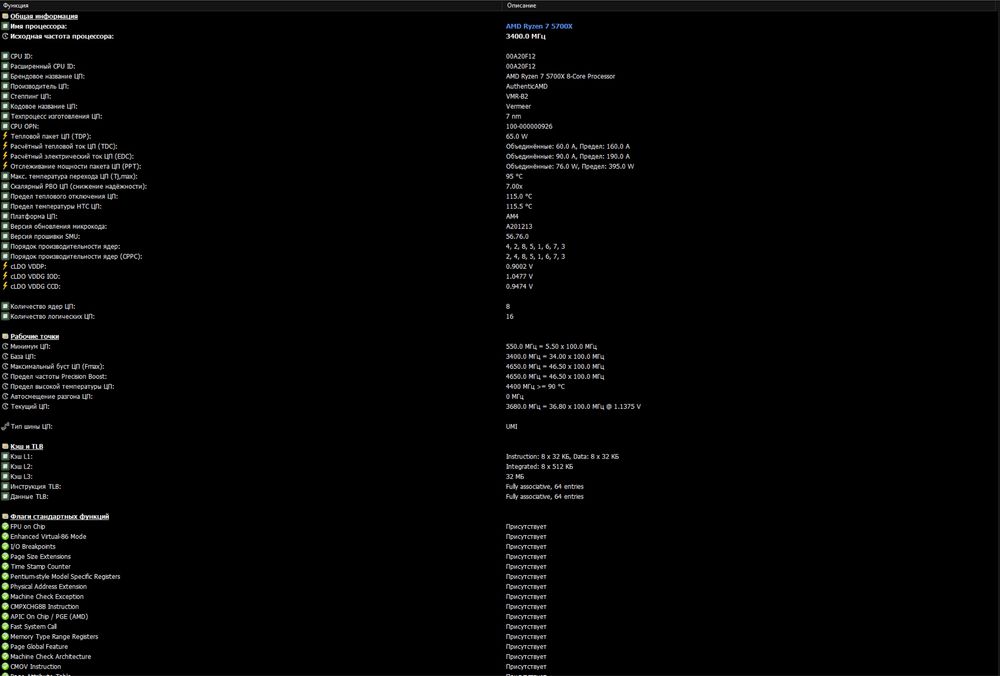Click the UMI bus type value

tap(511, 427)
